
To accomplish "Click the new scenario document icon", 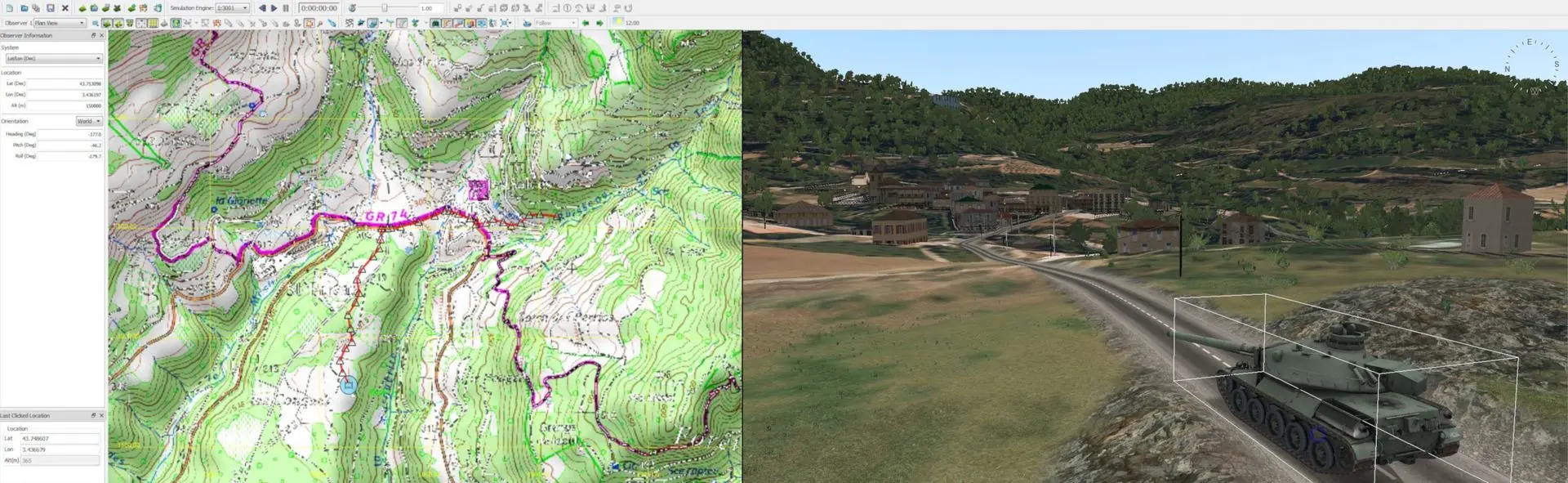I will point(9,8).
